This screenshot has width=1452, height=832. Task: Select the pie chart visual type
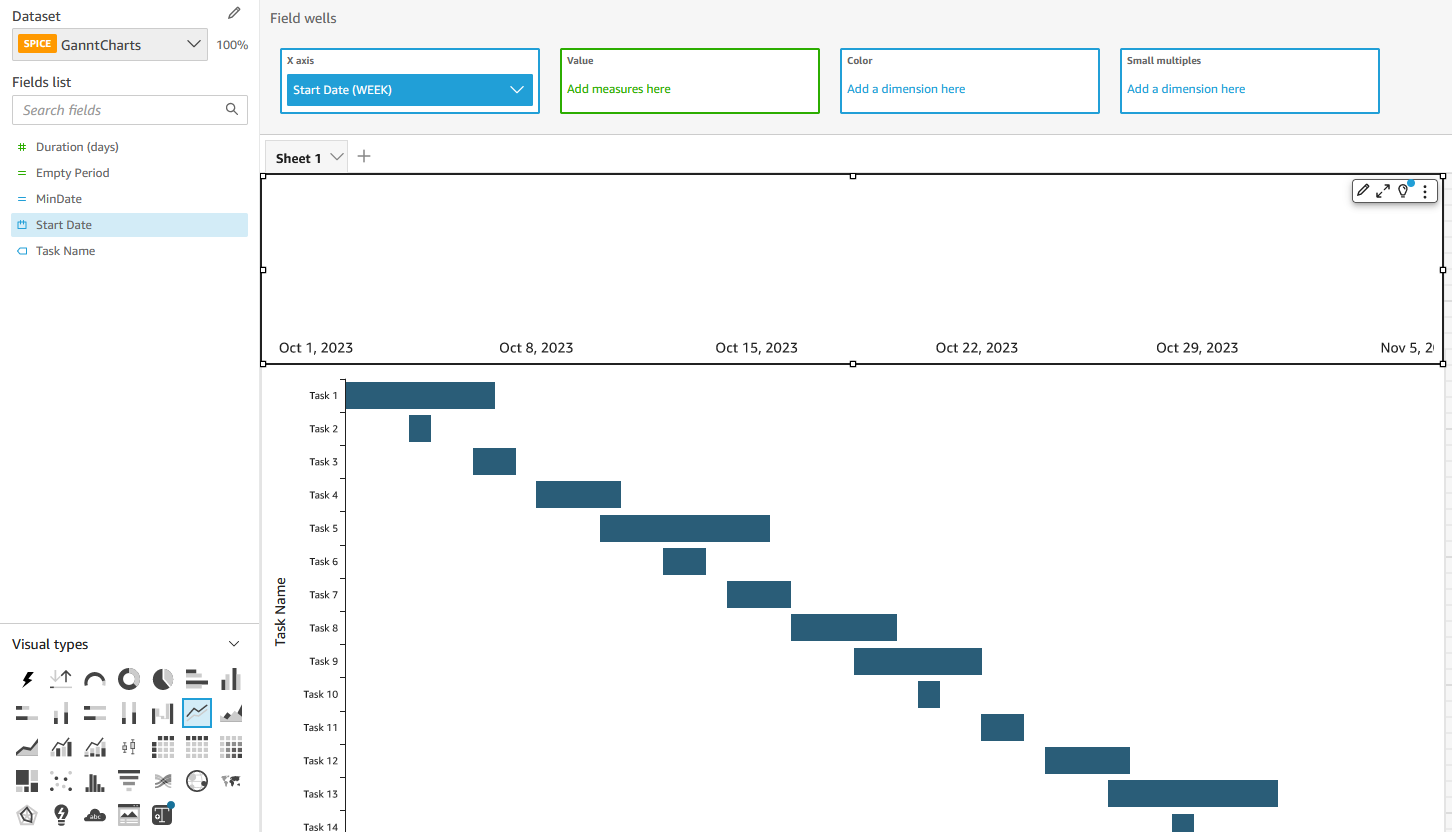[x=162, y=679]
